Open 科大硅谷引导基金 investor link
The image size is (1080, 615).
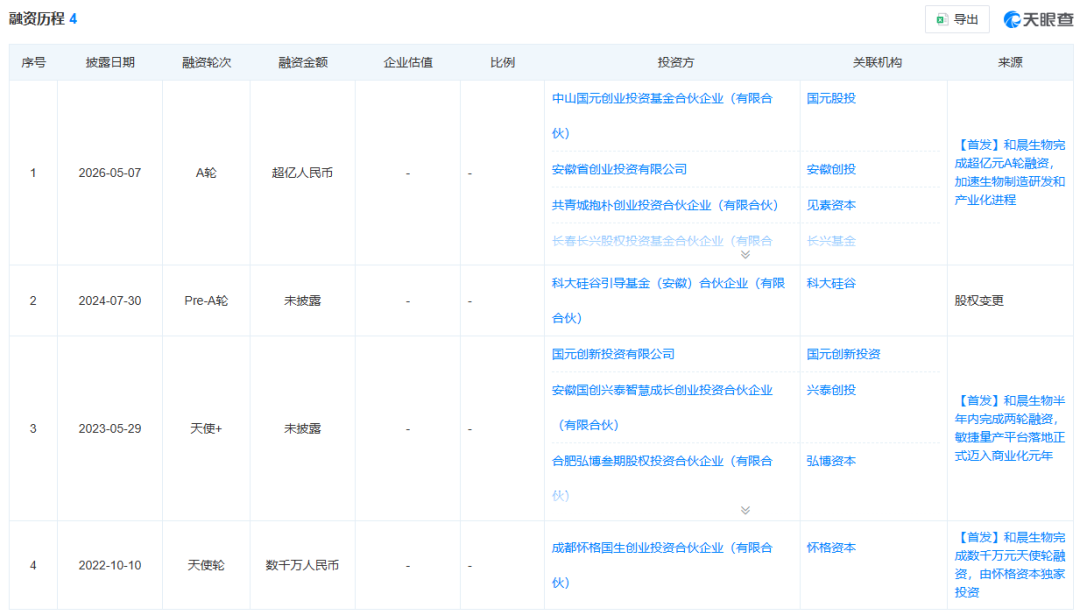coord(668,300)
